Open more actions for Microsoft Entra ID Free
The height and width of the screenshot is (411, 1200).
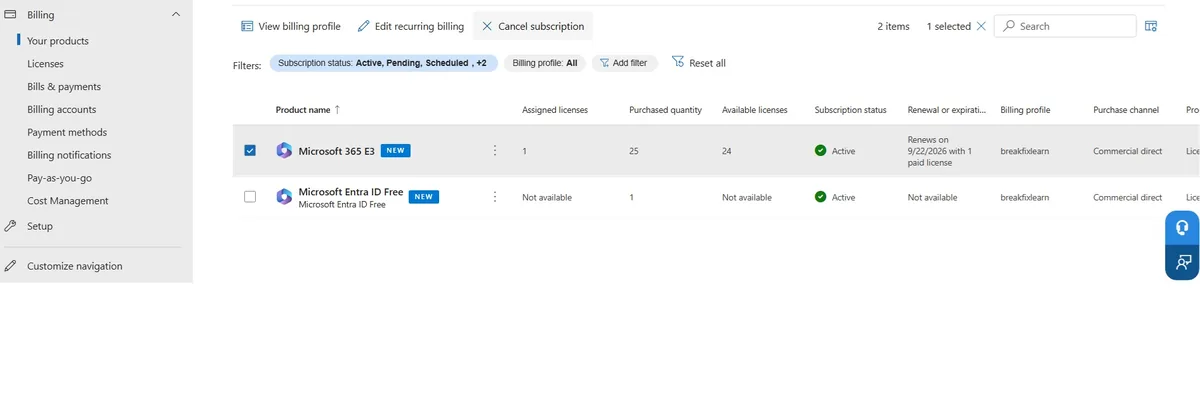494,197
